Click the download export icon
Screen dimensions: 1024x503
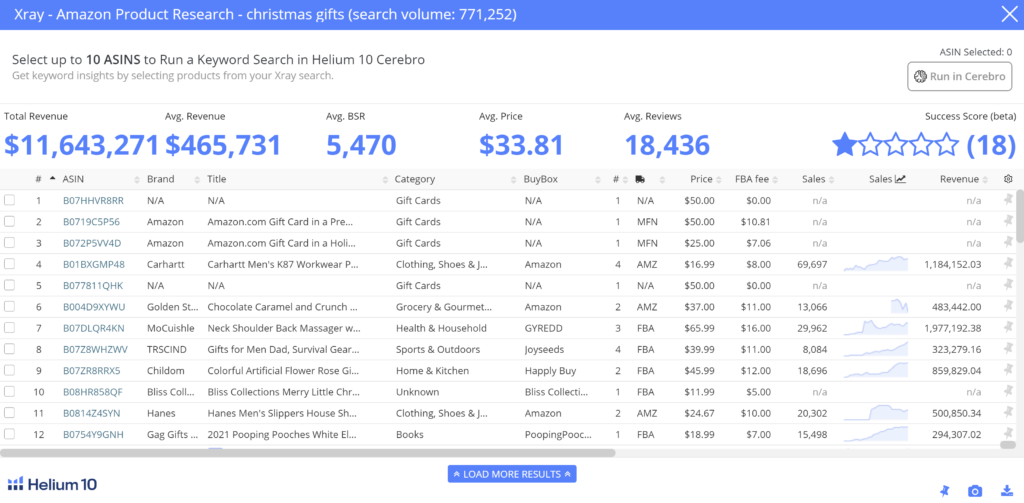1006,491
